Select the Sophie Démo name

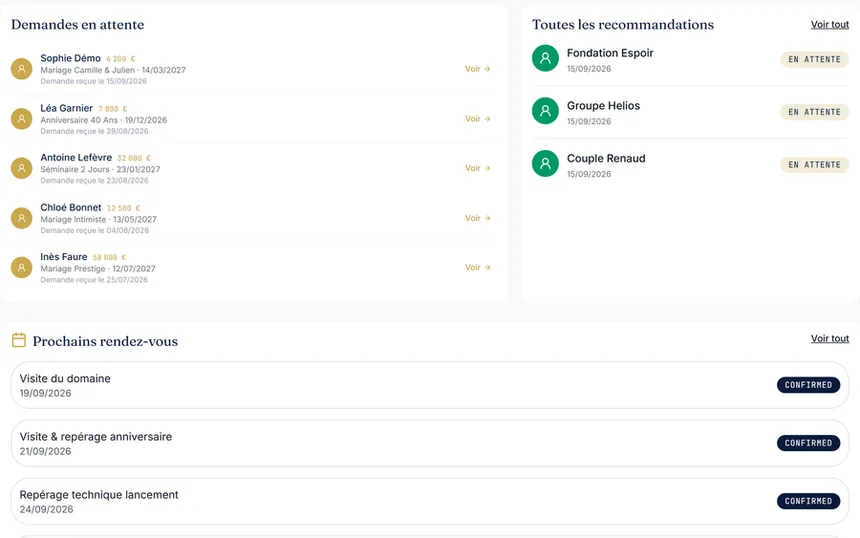pos(70,58)
